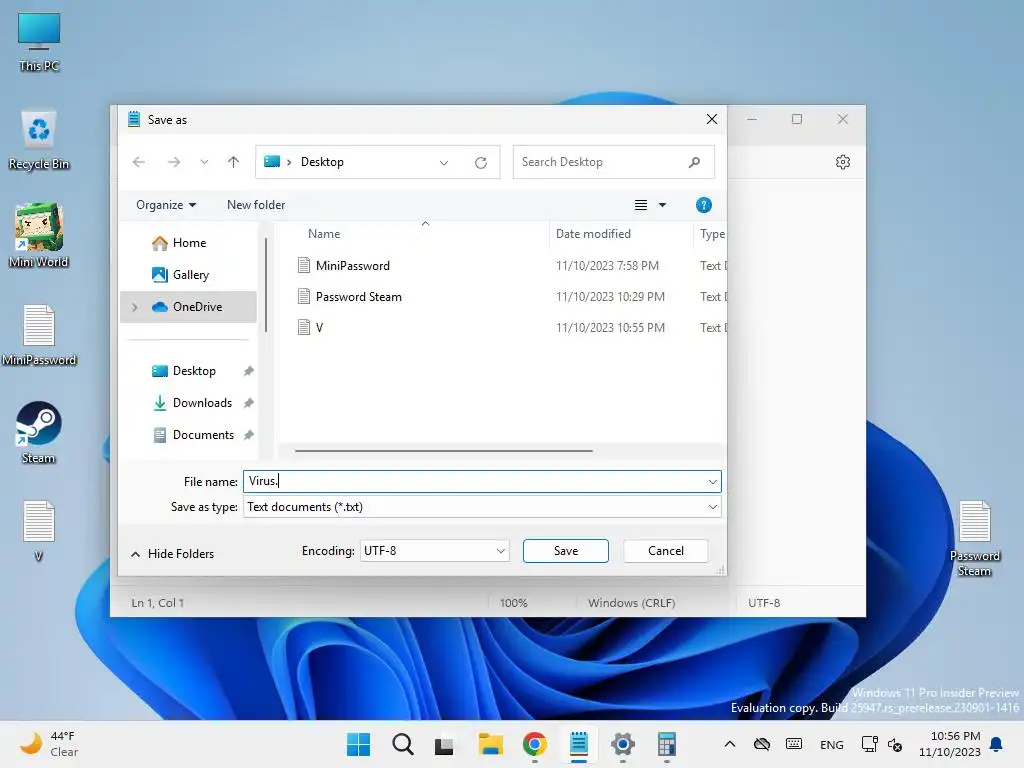This screenshot has width=1024, height=768.
Task: Click the pin icon beside Documents
Action: pyautogui.click(x=248, y=435)
